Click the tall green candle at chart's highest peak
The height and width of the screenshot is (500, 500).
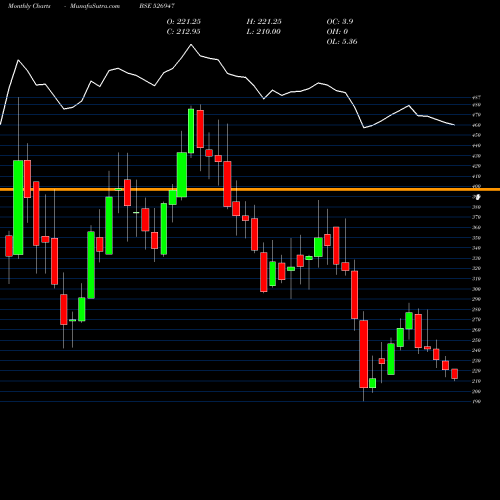point(191,131)
